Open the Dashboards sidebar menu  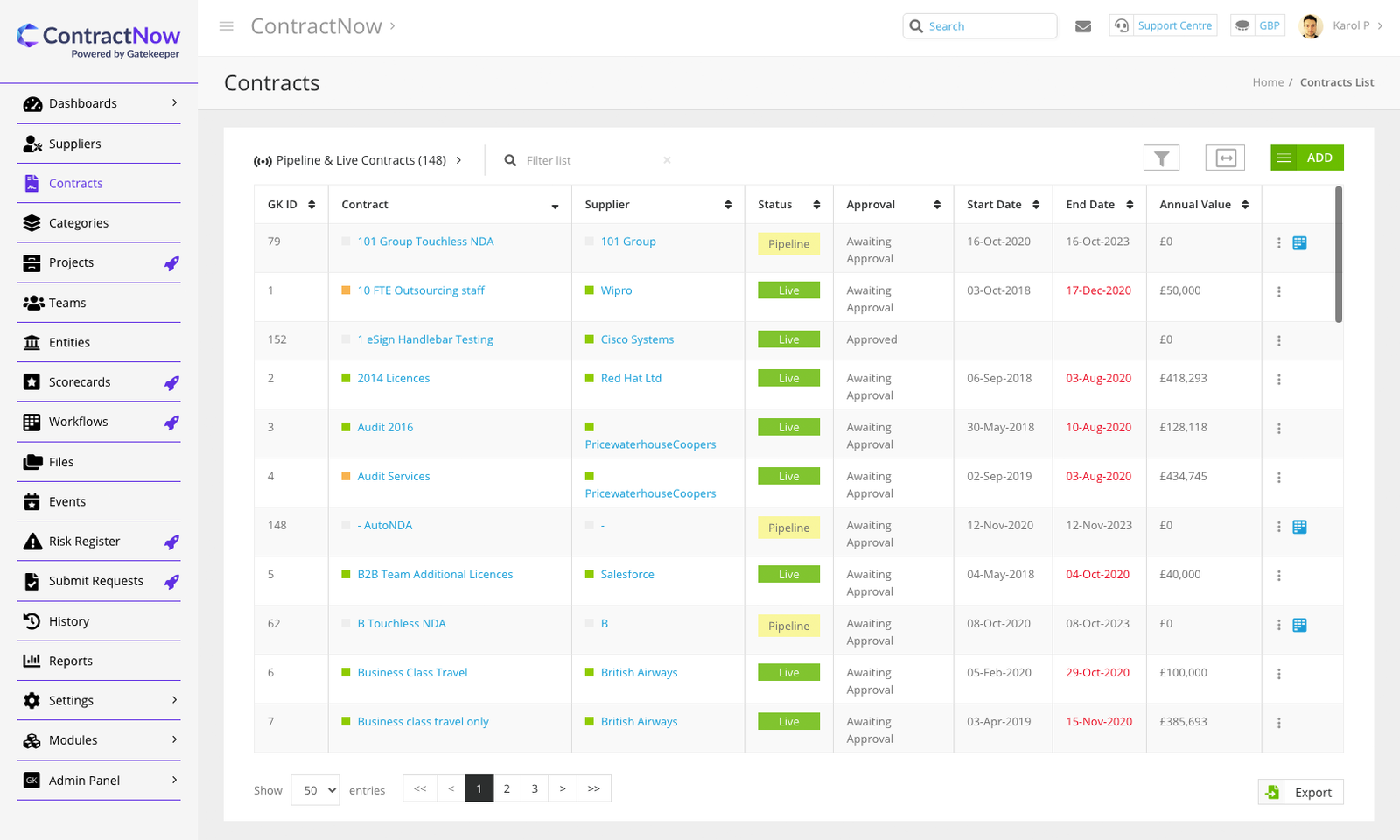99,103
